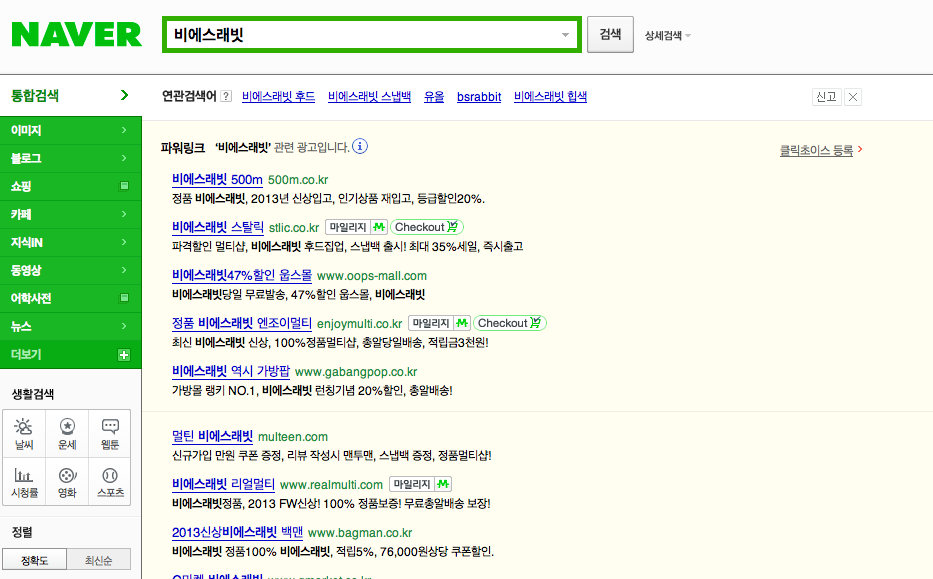The width and height of the screenshot is (933, 579).
Task: Open the 비에스래빗 역시 가방팝 link
Action: (231, 371)
